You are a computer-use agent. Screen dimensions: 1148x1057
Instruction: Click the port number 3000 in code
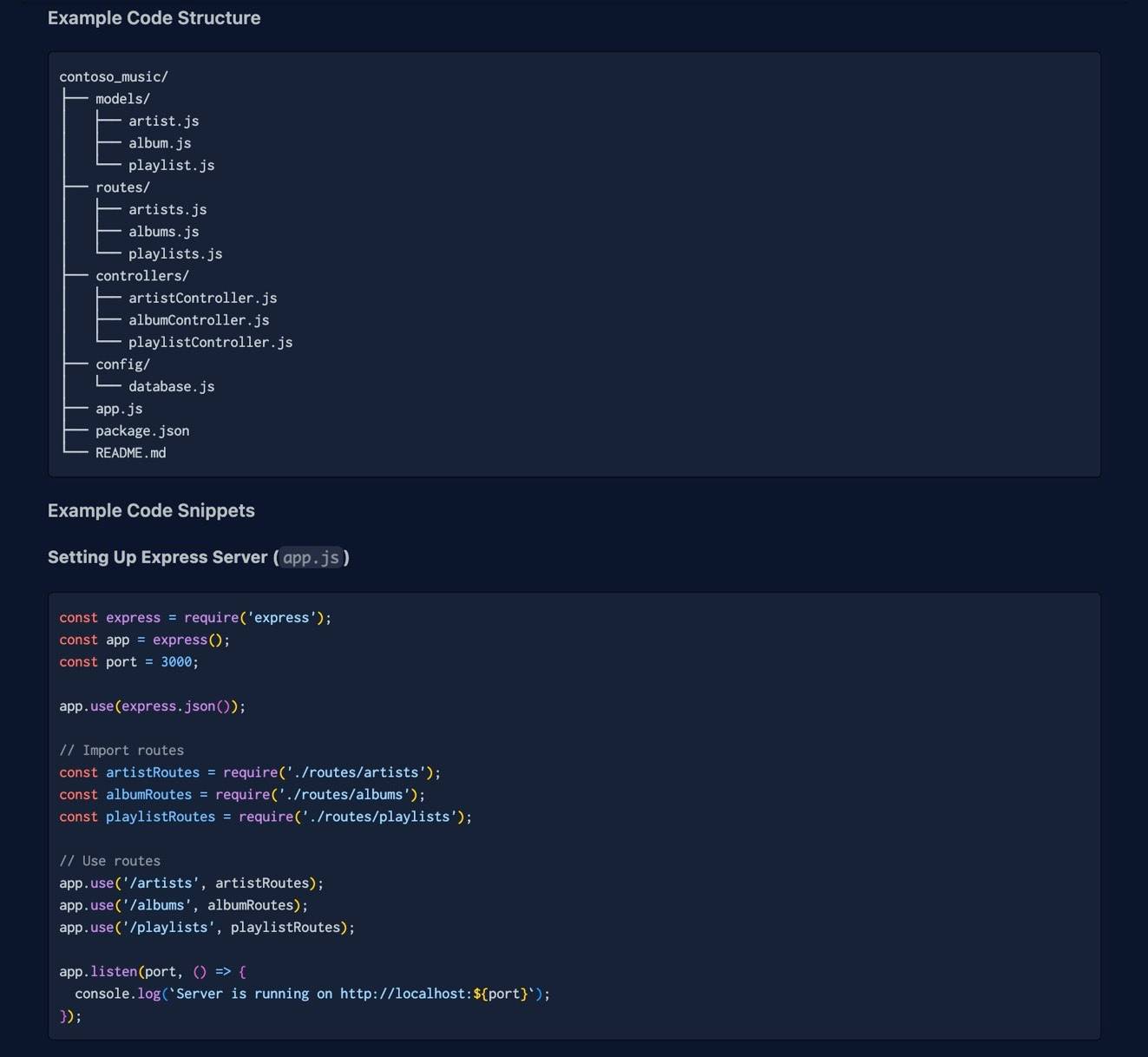coord(176,662)
